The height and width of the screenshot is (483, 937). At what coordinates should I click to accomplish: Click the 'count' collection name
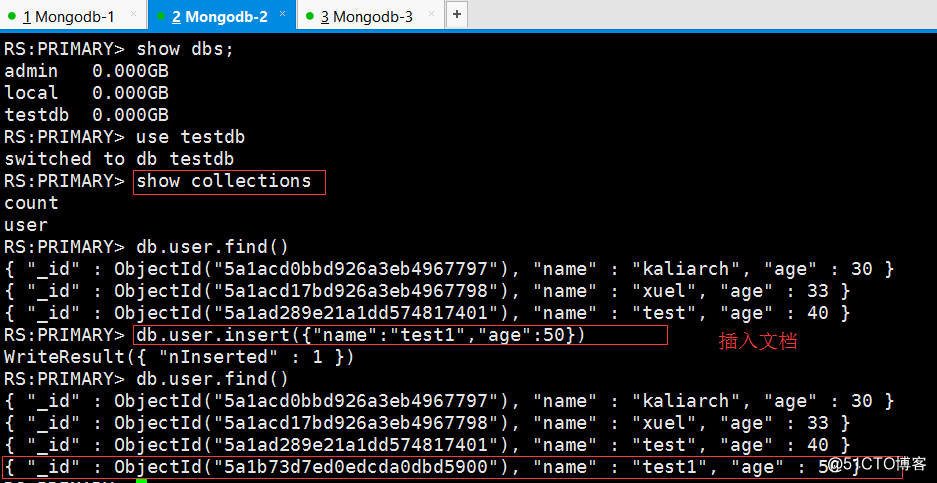pyautogui.click(x=32, y=203)
